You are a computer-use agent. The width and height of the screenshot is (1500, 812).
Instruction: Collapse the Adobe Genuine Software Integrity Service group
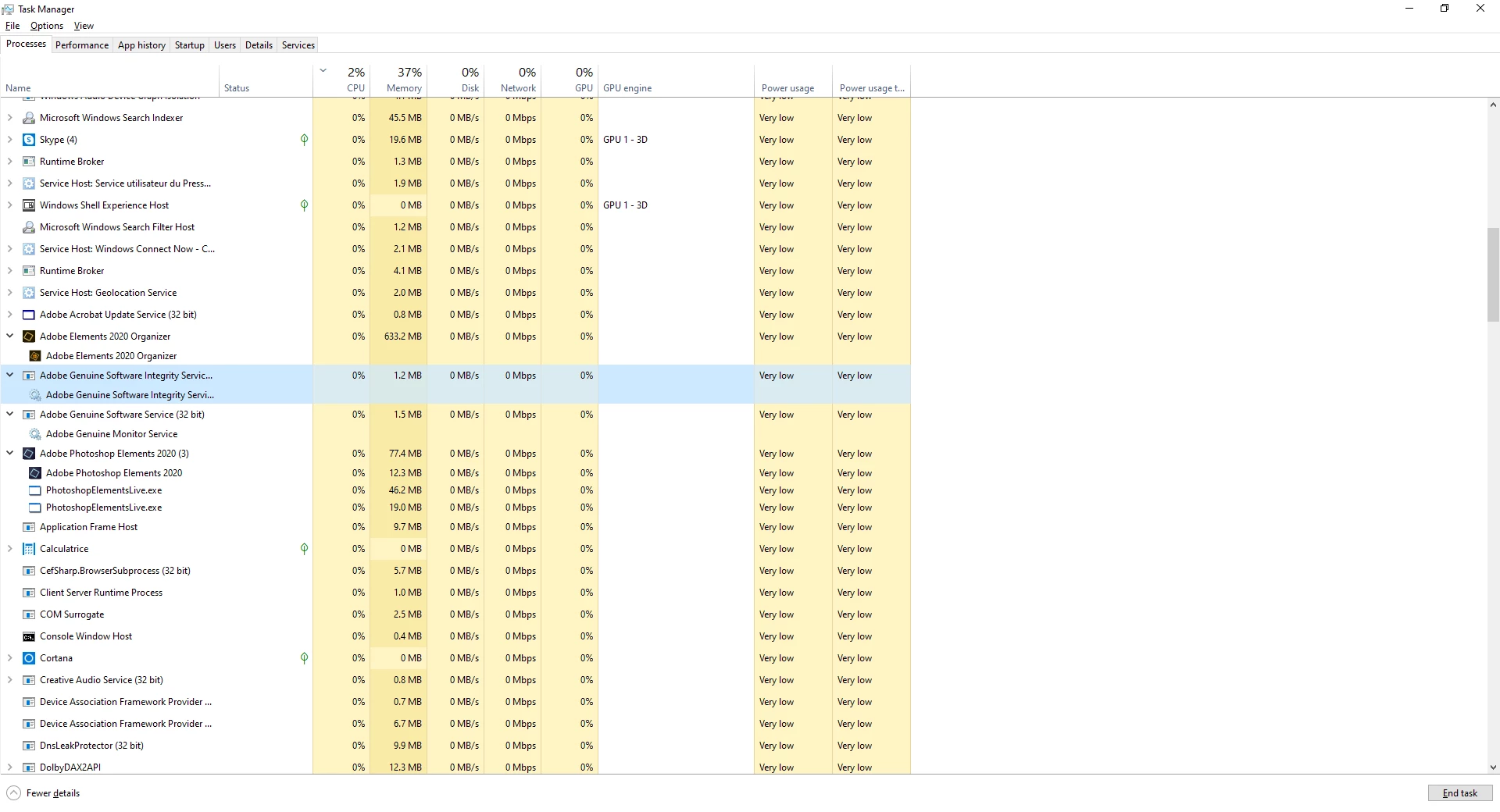click(x=9, y=376)
